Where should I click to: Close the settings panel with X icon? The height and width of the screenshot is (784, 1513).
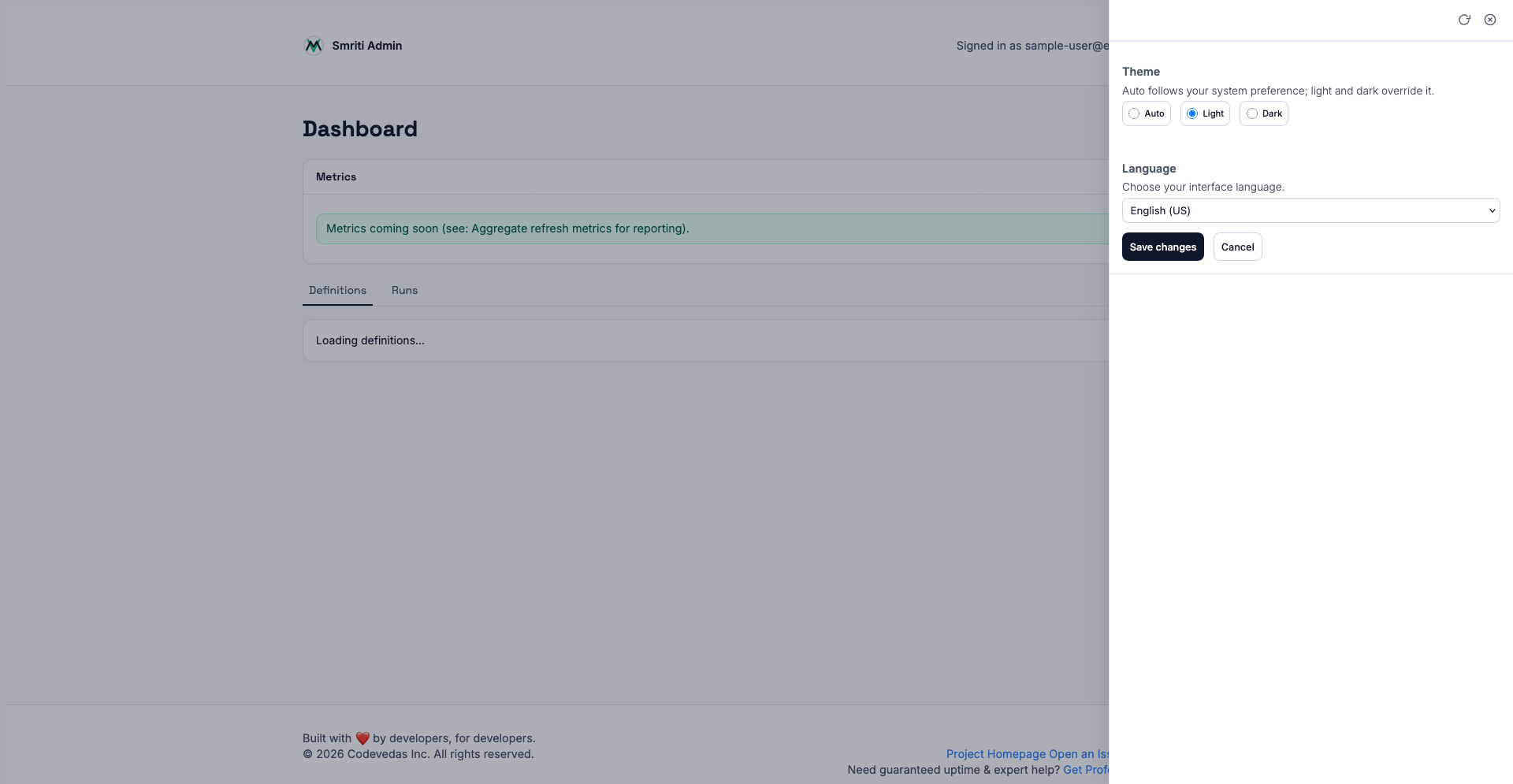click(1490, 20)
